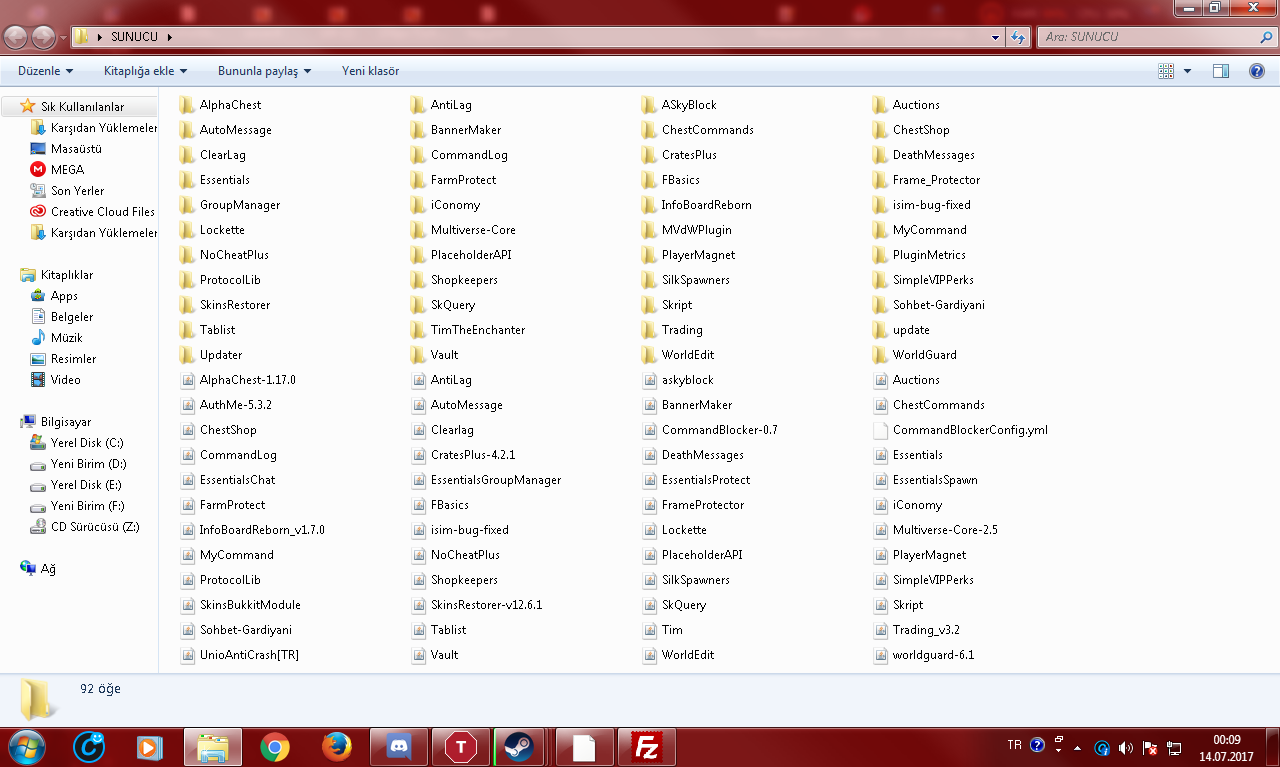This screenshot has width=1280, height=767.
Task: Open Masaüstü in the sidebar
Action: 76,149
